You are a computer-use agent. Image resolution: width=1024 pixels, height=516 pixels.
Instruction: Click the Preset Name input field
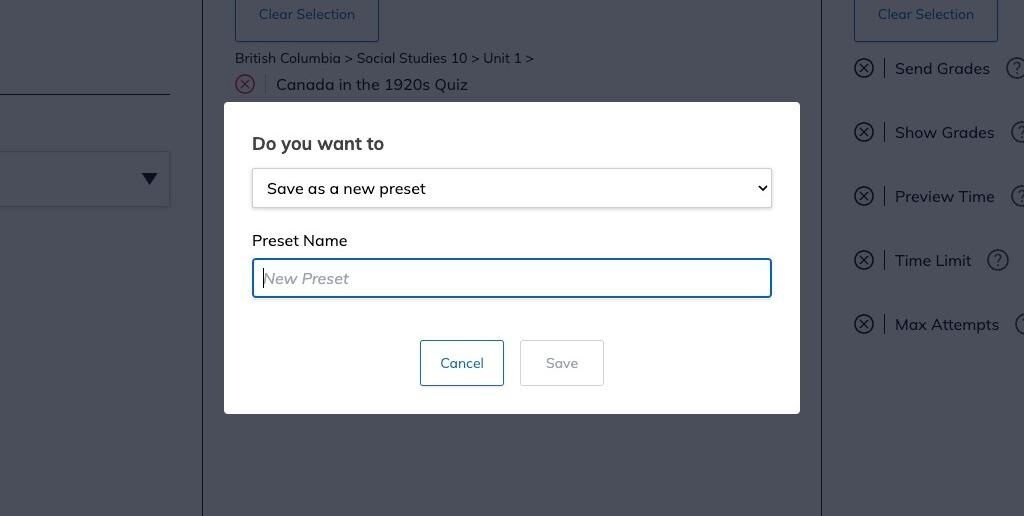tap(511, 278)
